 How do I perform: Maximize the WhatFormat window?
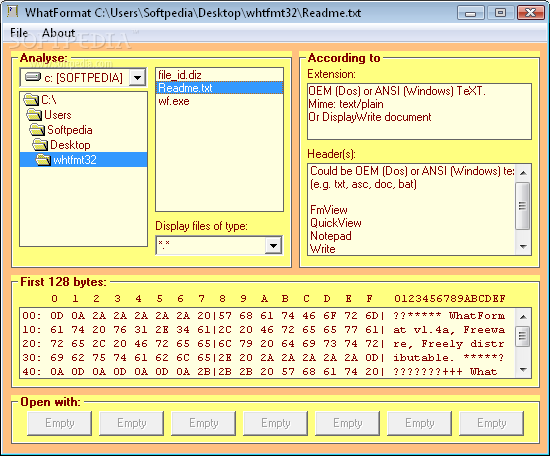pos(500,13)
